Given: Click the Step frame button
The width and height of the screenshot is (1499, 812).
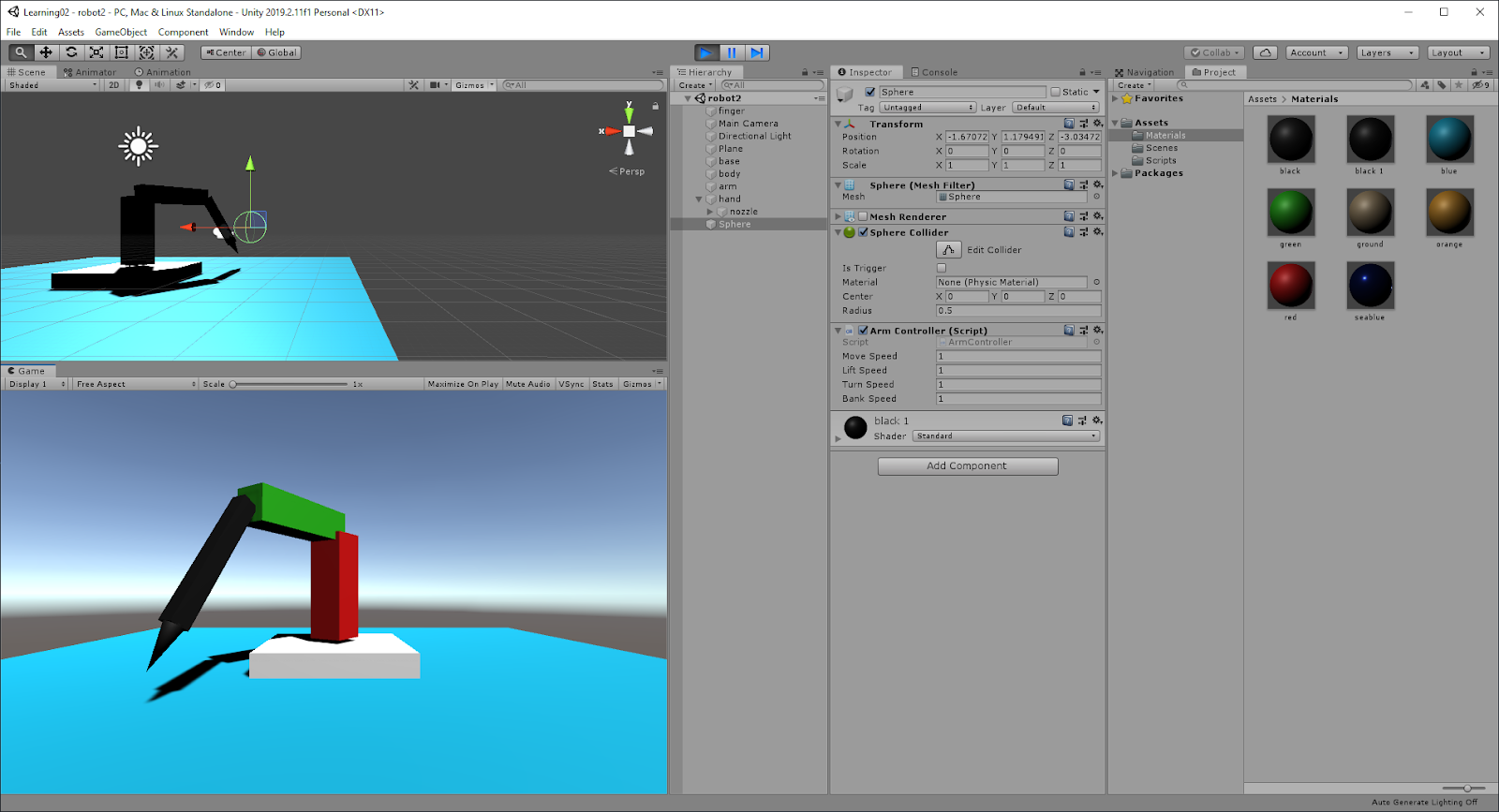Looking at the screenshot, I should [757, 52].
